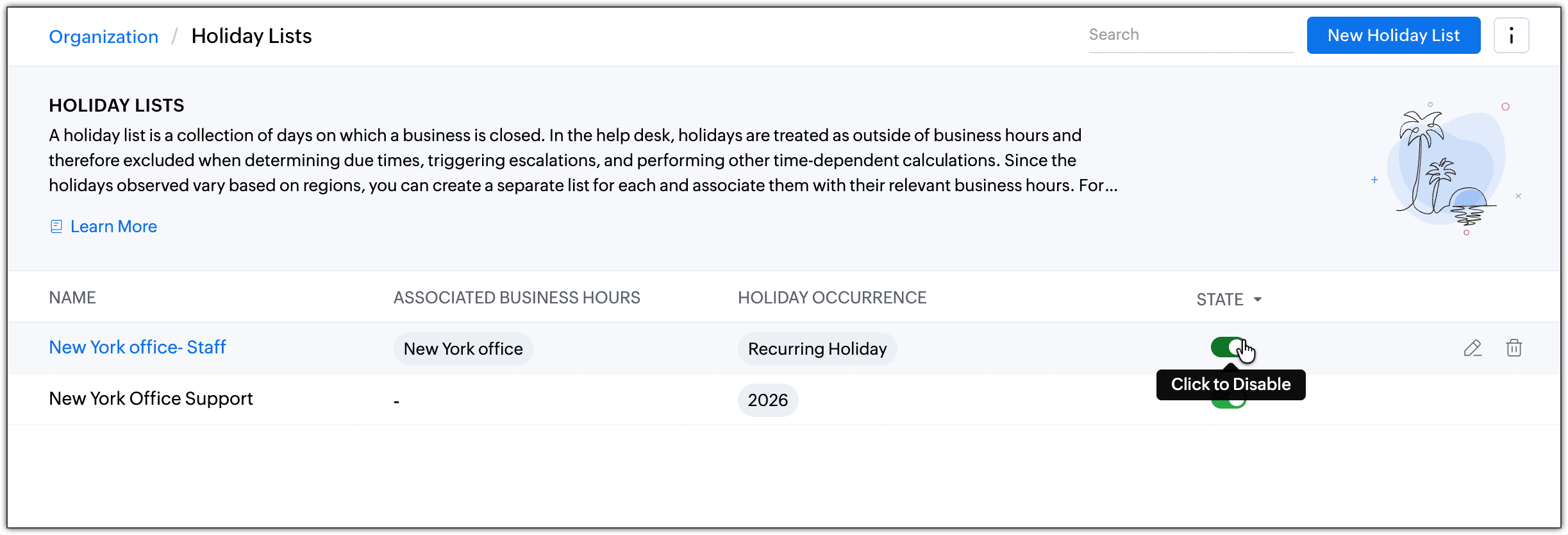
Task: Disable the New York office- Staff toggle
Action: [1228, 347]
